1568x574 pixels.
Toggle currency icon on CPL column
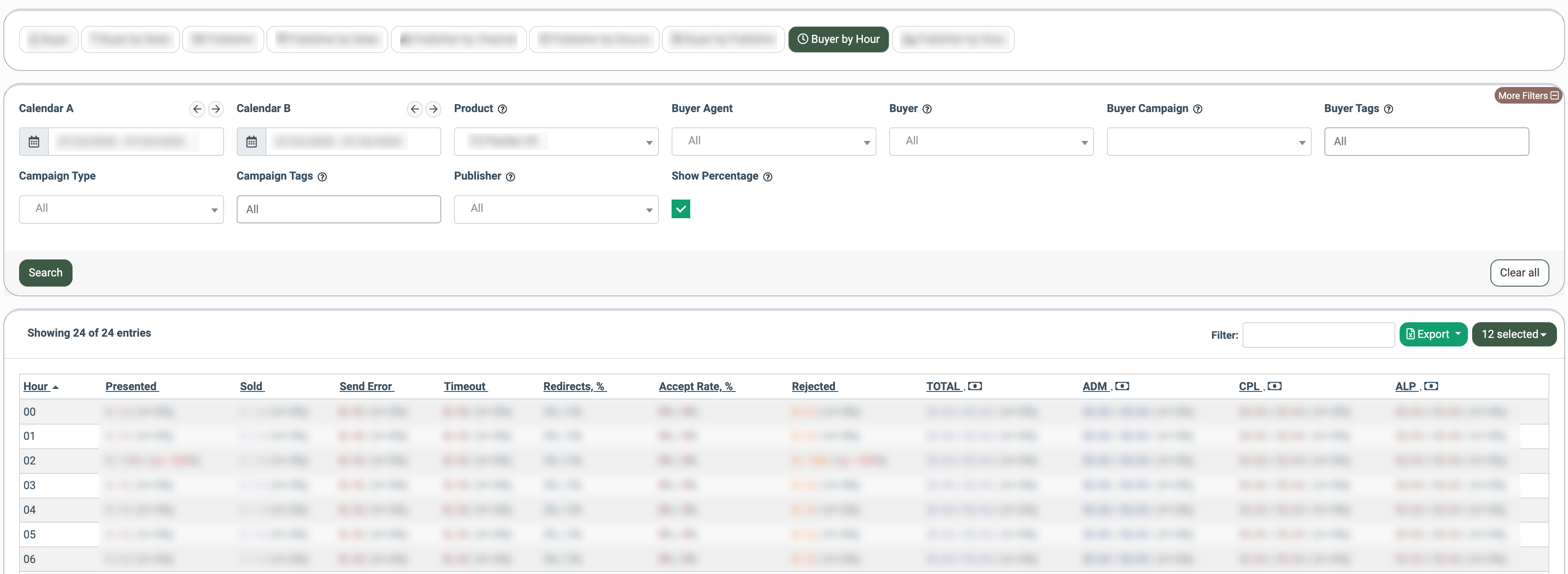[1274, 386]
